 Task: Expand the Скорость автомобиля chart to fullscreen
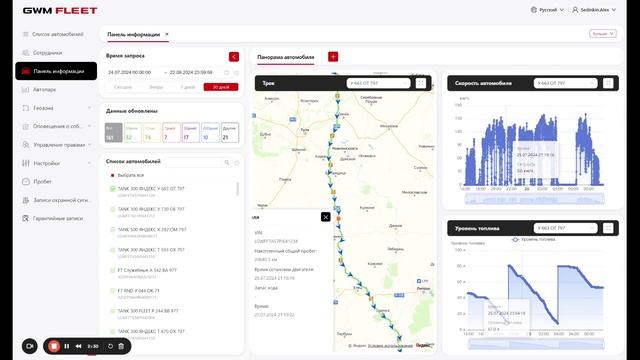click(608, 83)
